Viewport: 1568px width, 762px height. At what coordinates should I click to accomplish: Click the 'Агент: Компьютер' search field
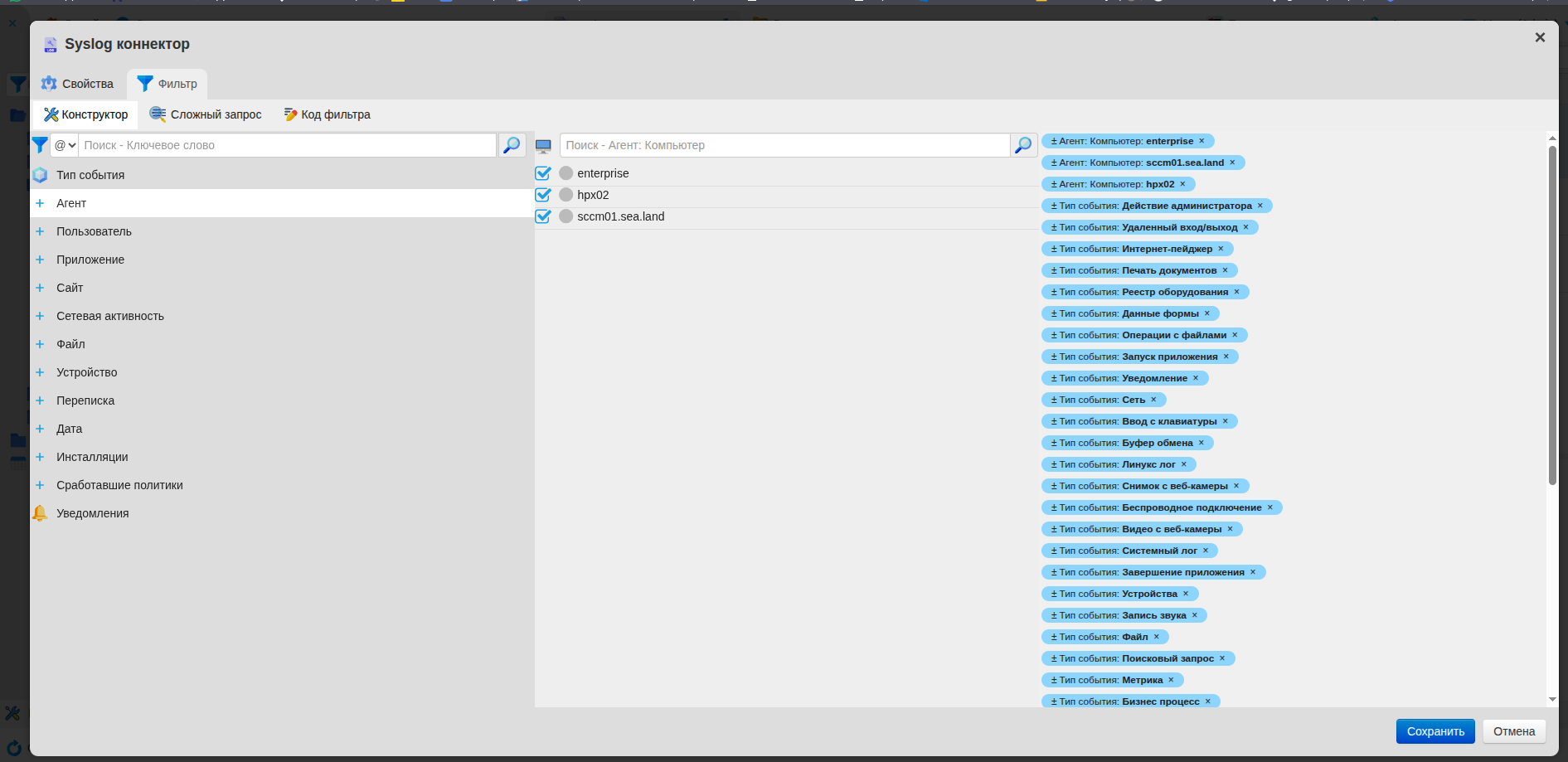coord(784,145)
